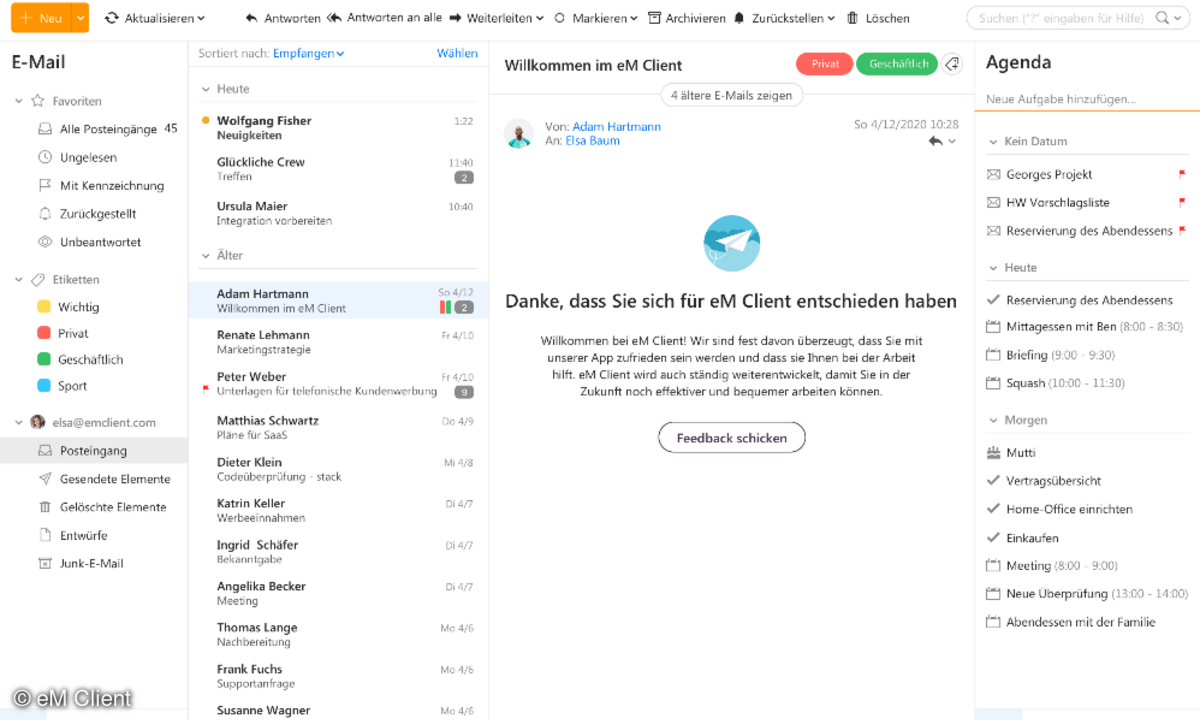
Task: Click the Neu new message button
Action: pos(41,18)
